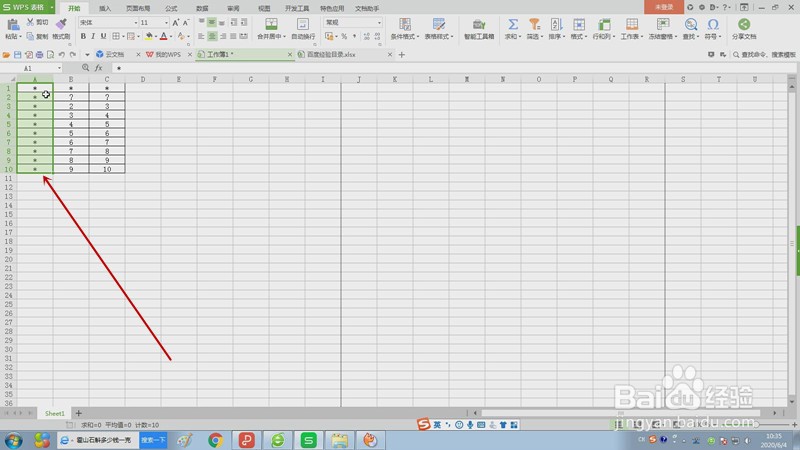
Task: Open the Name Box dropdown next to A1
Action: 59,68
